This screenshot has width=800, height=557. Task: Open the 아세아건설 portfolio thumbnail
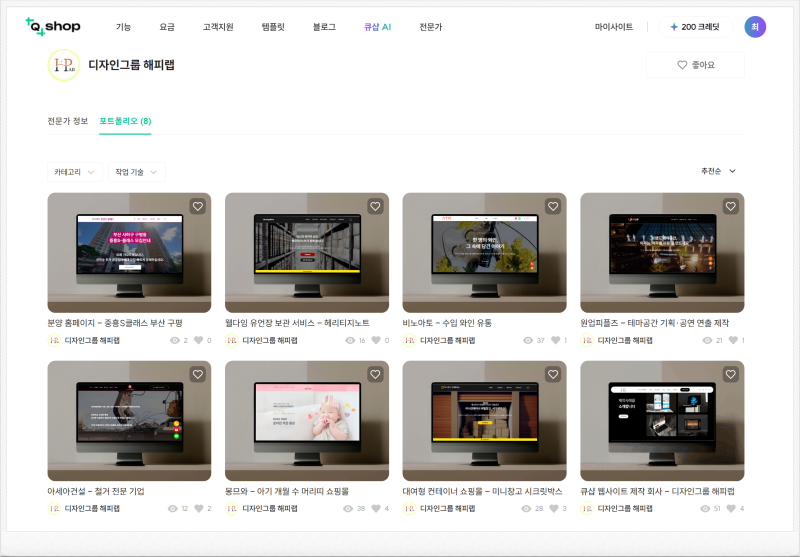click(x=129, y=421)
